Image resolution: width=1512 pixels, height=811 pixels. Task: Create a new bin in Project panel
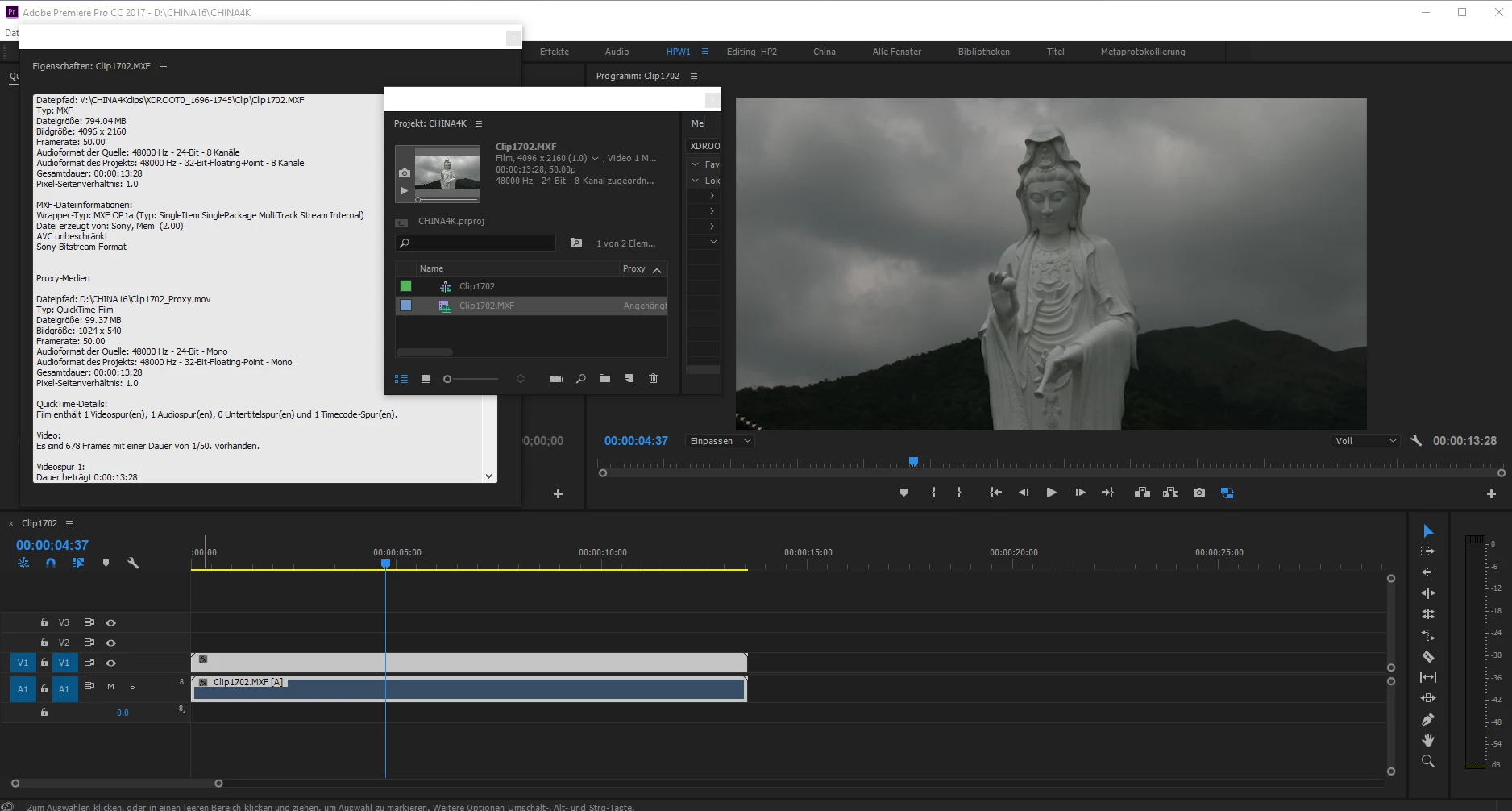[x=604, y=379]
